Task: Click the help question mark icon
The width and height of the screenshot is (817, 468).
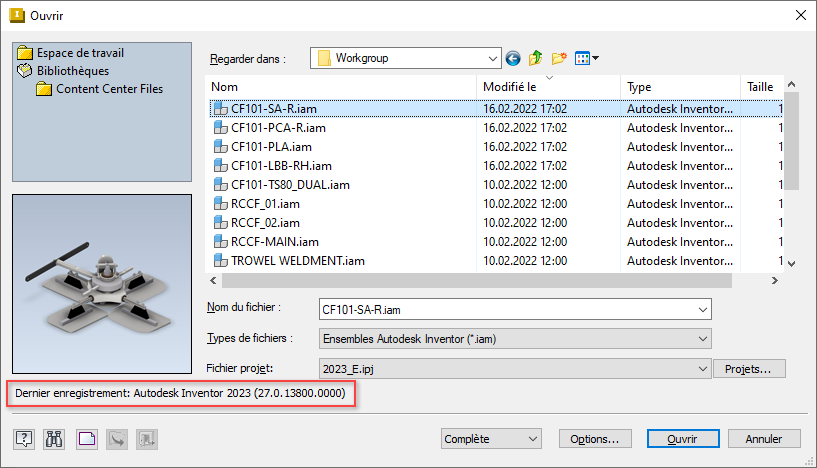Action: [24, 439]
